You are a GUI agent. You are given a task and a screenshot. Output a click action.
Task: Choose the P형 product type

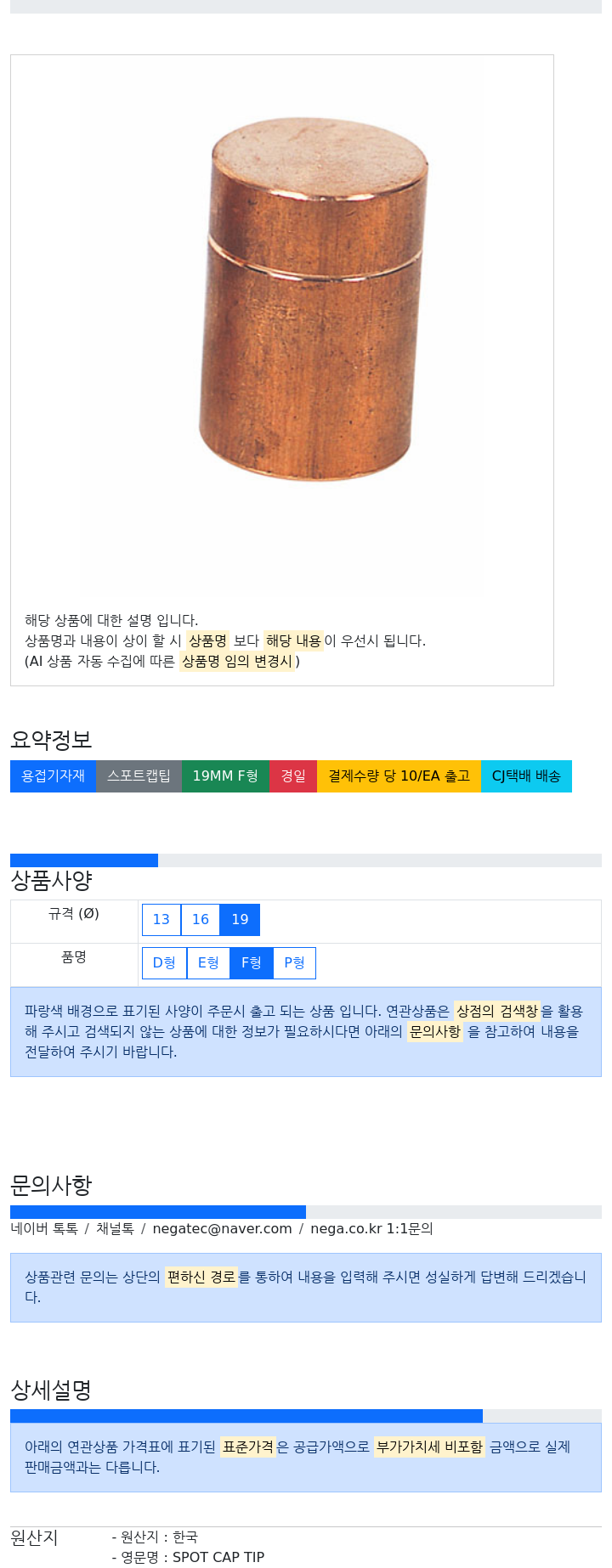coord(294,962)
